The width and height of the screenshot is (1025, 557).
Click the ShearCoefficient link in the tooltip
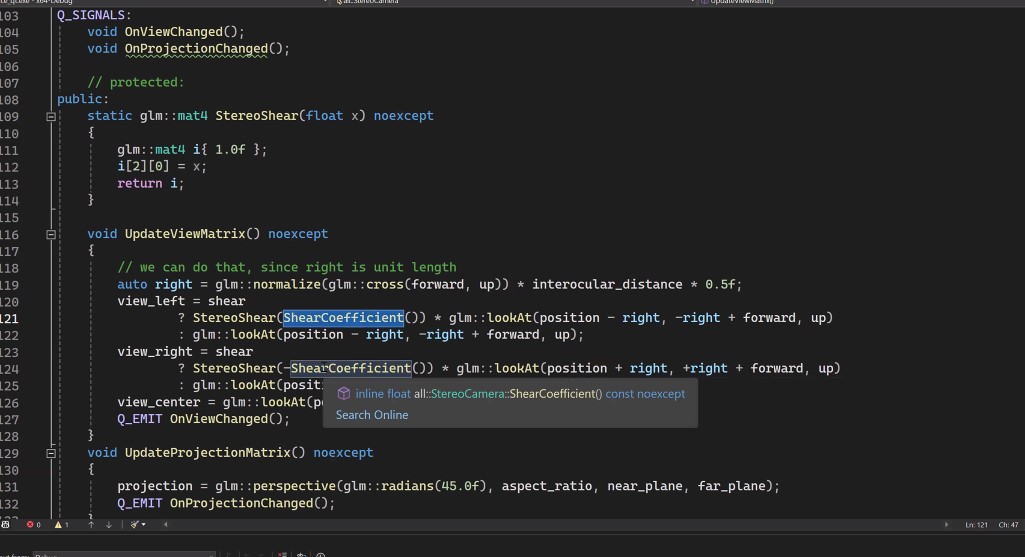[x=552, y=394]
